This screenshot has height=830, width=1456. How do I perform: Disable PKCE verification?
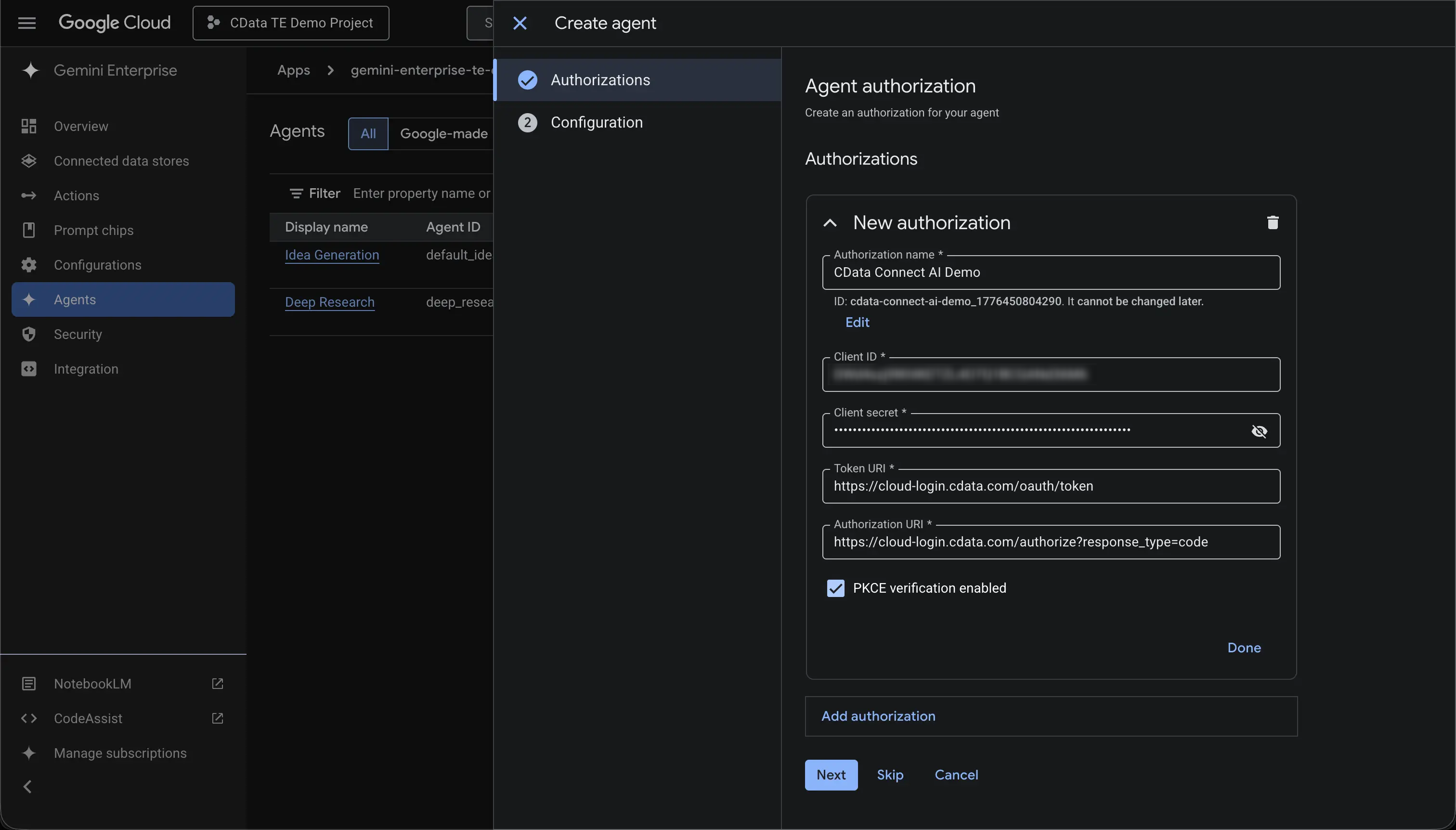834,588
